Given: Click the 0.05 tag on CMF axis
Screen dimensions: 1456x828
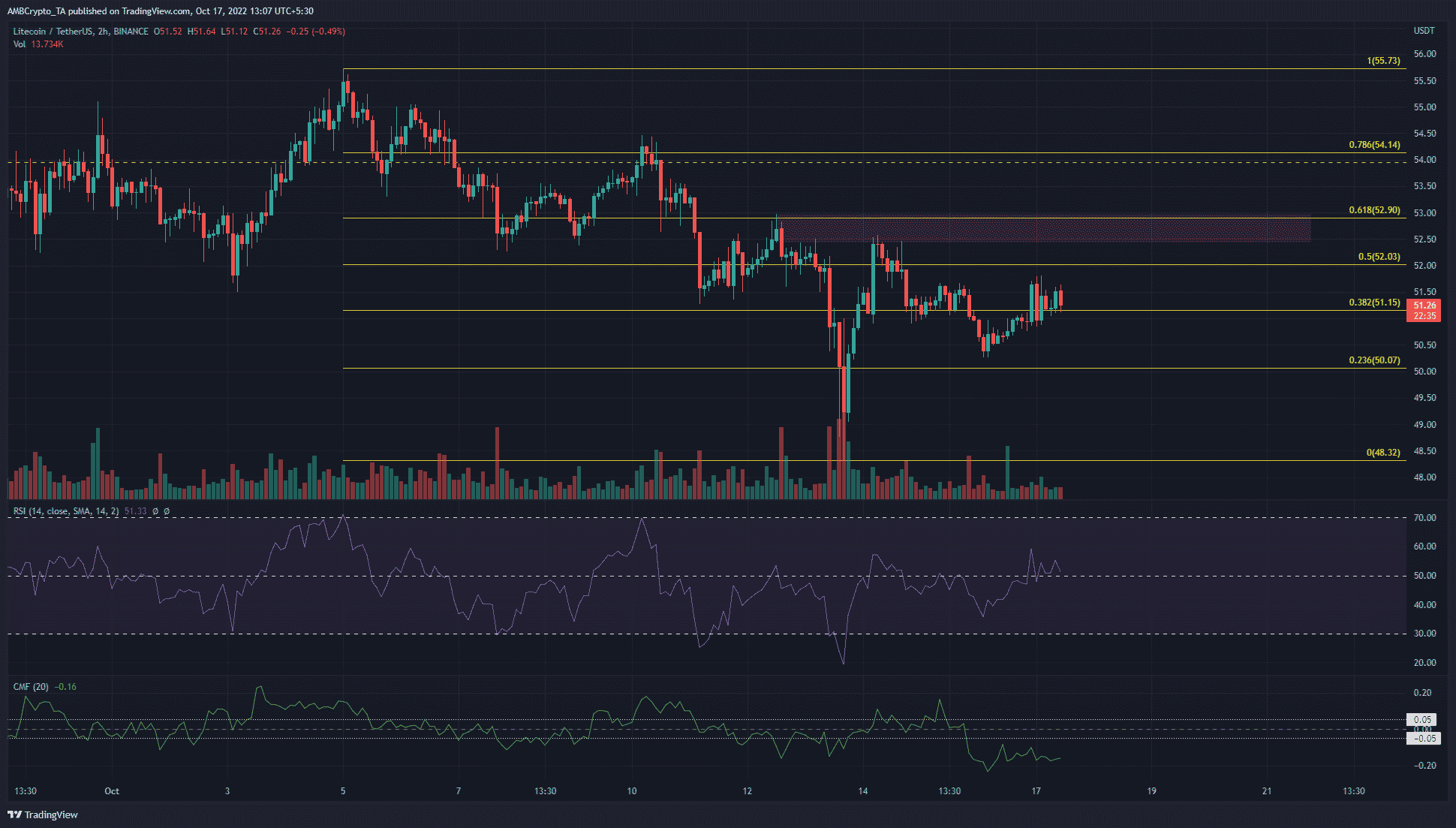Looking at the screenshot, I should 1421,720.
